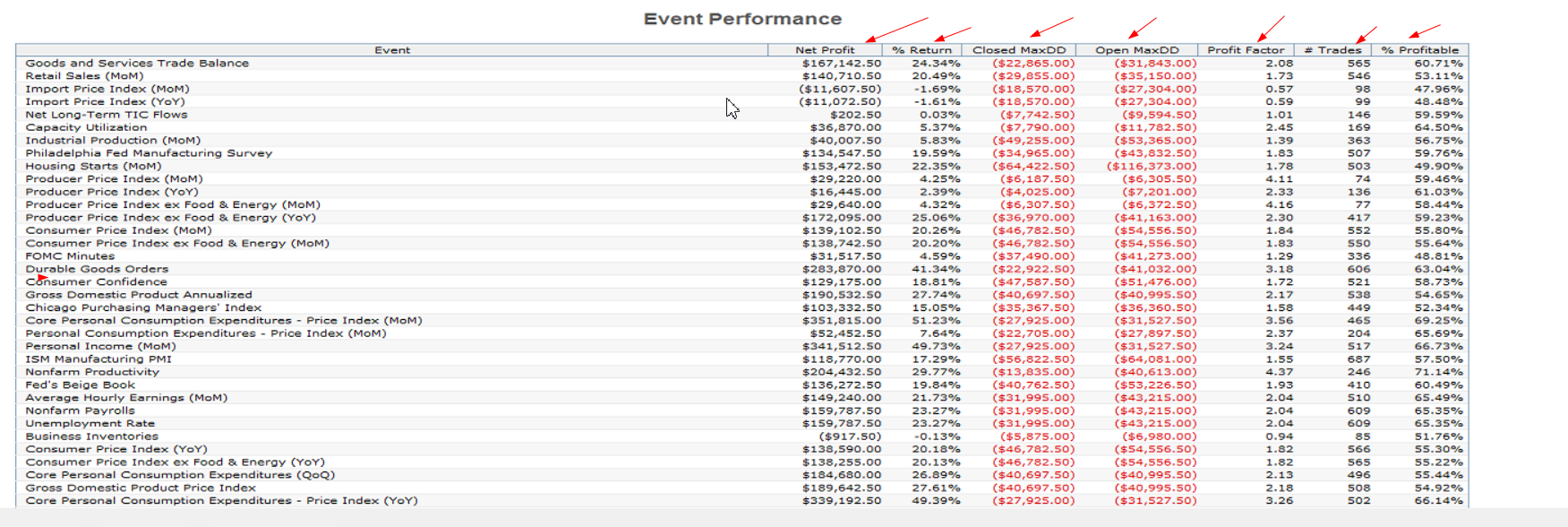Click the Durable Goods Orders row
Viewport: 1568px width, 527px height.
pos(97,269)
